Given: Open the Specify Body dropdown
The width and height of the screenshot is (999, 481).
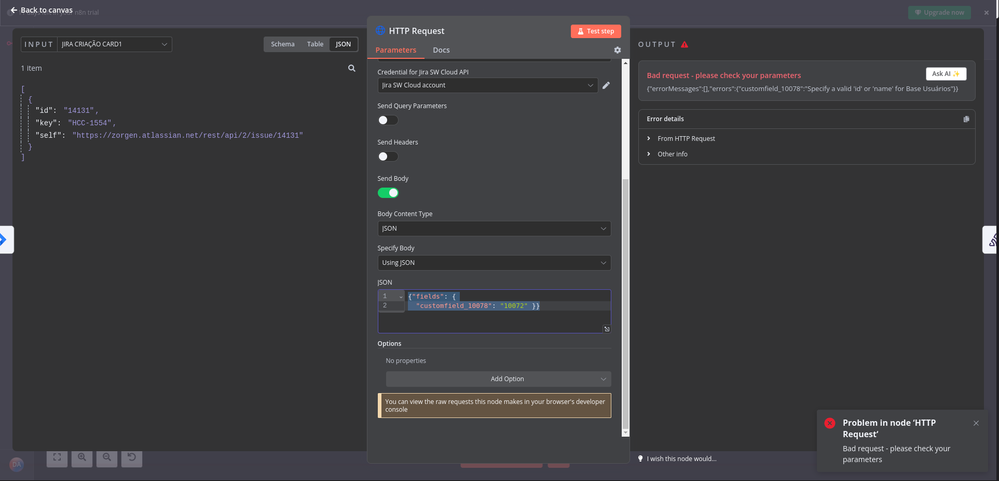Looking at the screenshot, I should (494, 262).
